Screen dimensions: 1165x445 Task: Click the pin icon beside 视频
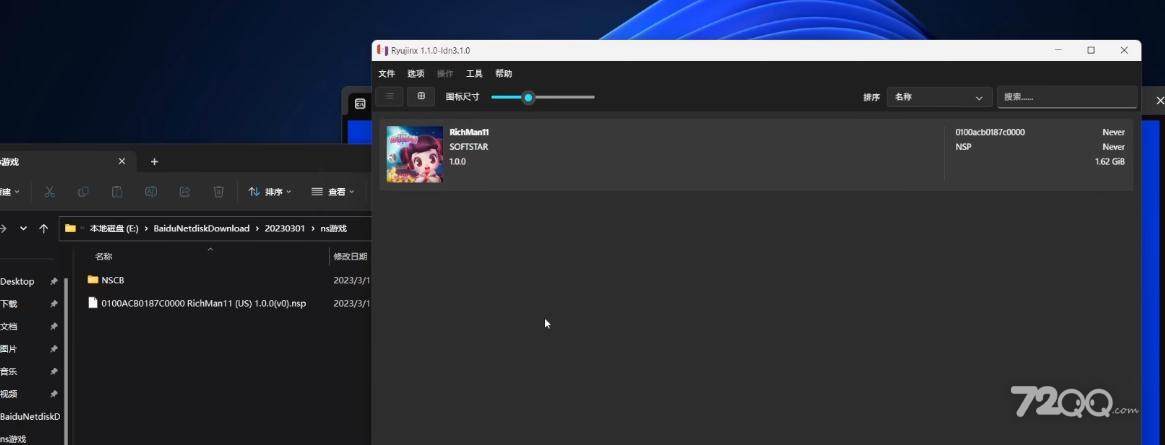point(53,394)
